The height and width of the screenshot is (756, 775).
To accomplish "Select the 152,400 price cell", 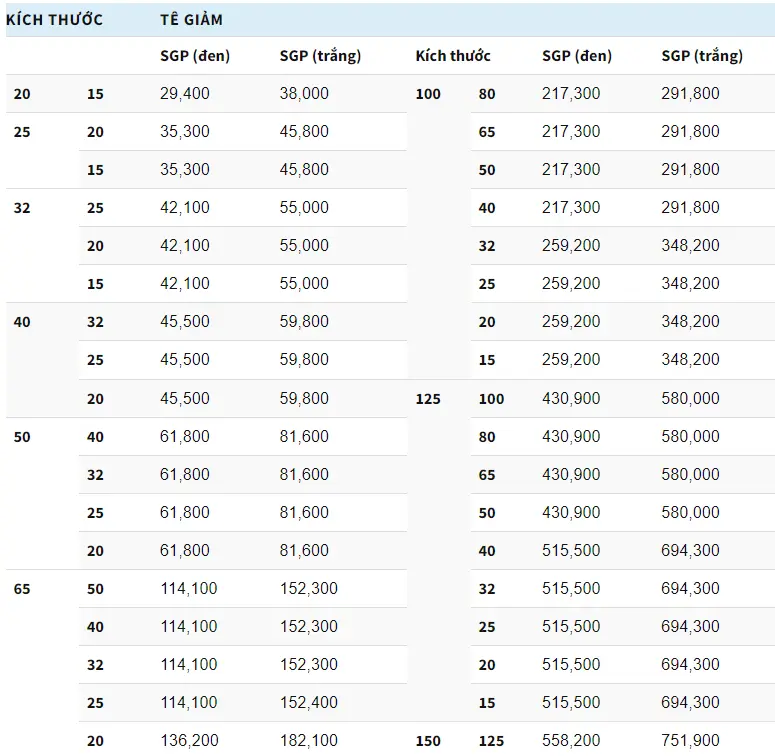I will (308, 703).
